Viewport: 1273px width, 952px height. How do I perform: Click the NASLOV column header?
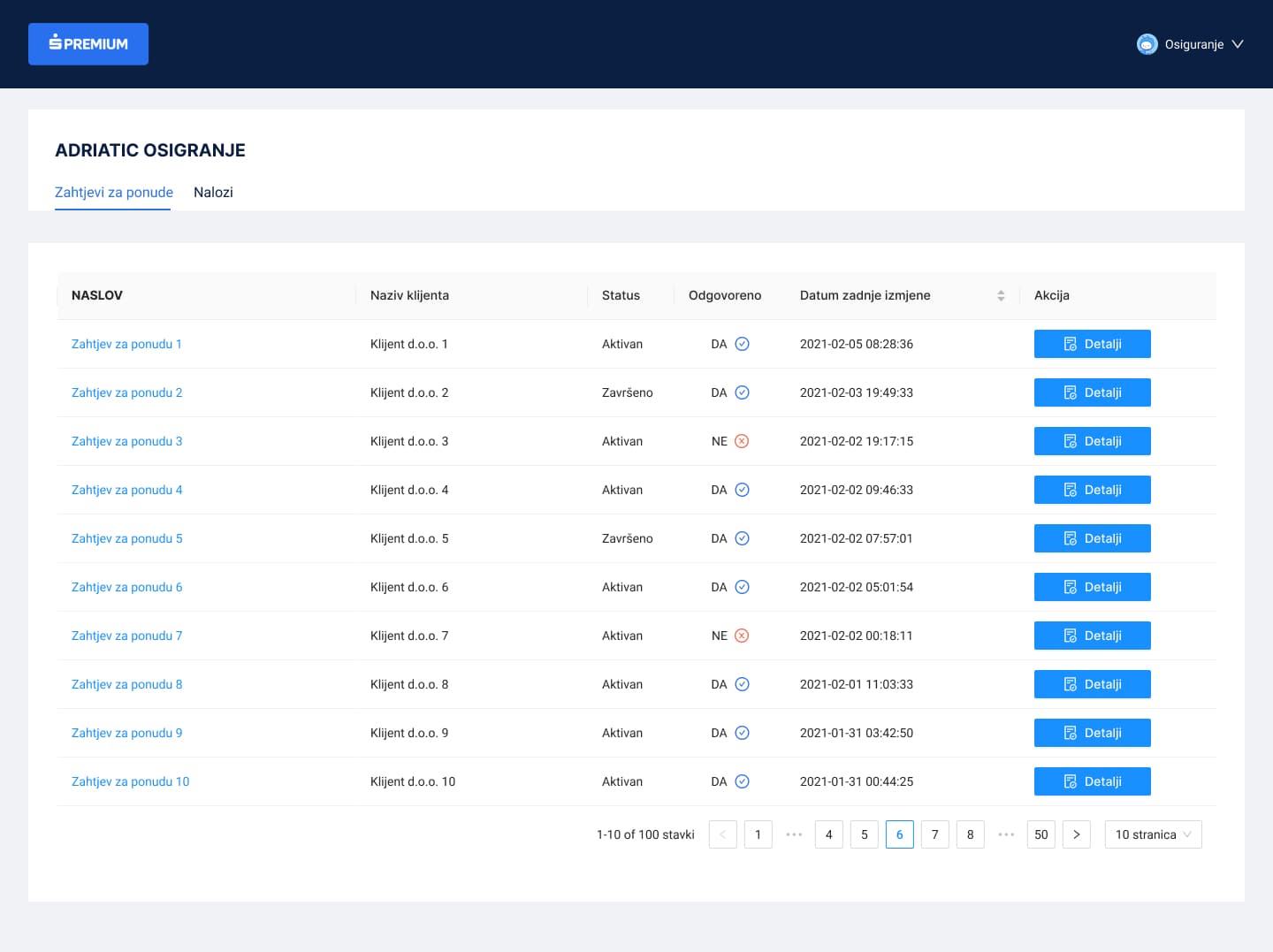click(207, 295)
